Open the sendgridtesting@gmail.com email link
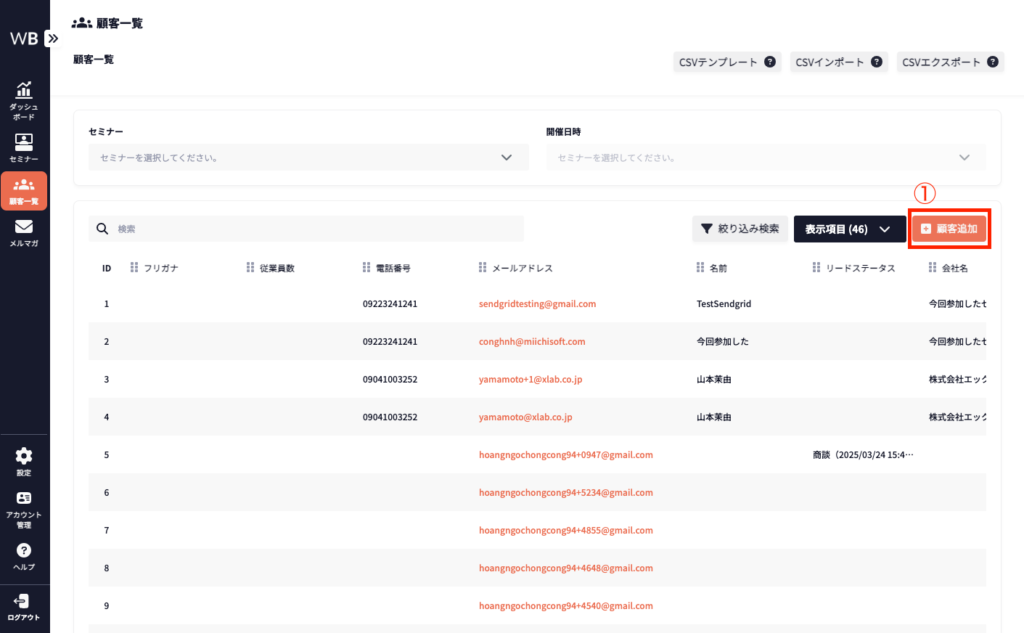This screenshot has height=633, width=1024. [x=537, y=304]
